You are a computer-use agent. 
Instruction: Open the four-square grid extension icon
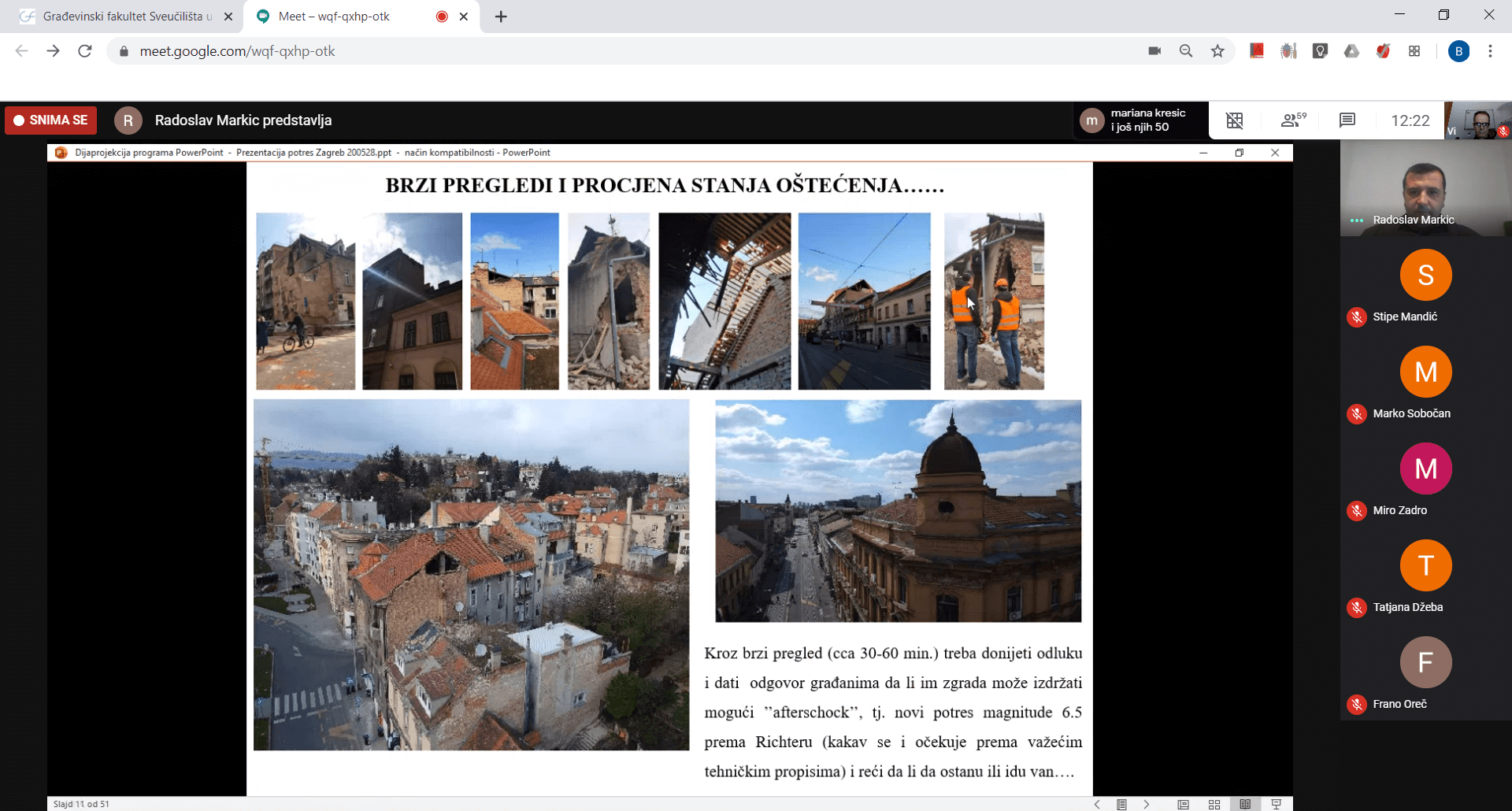tap(1414, 51)
